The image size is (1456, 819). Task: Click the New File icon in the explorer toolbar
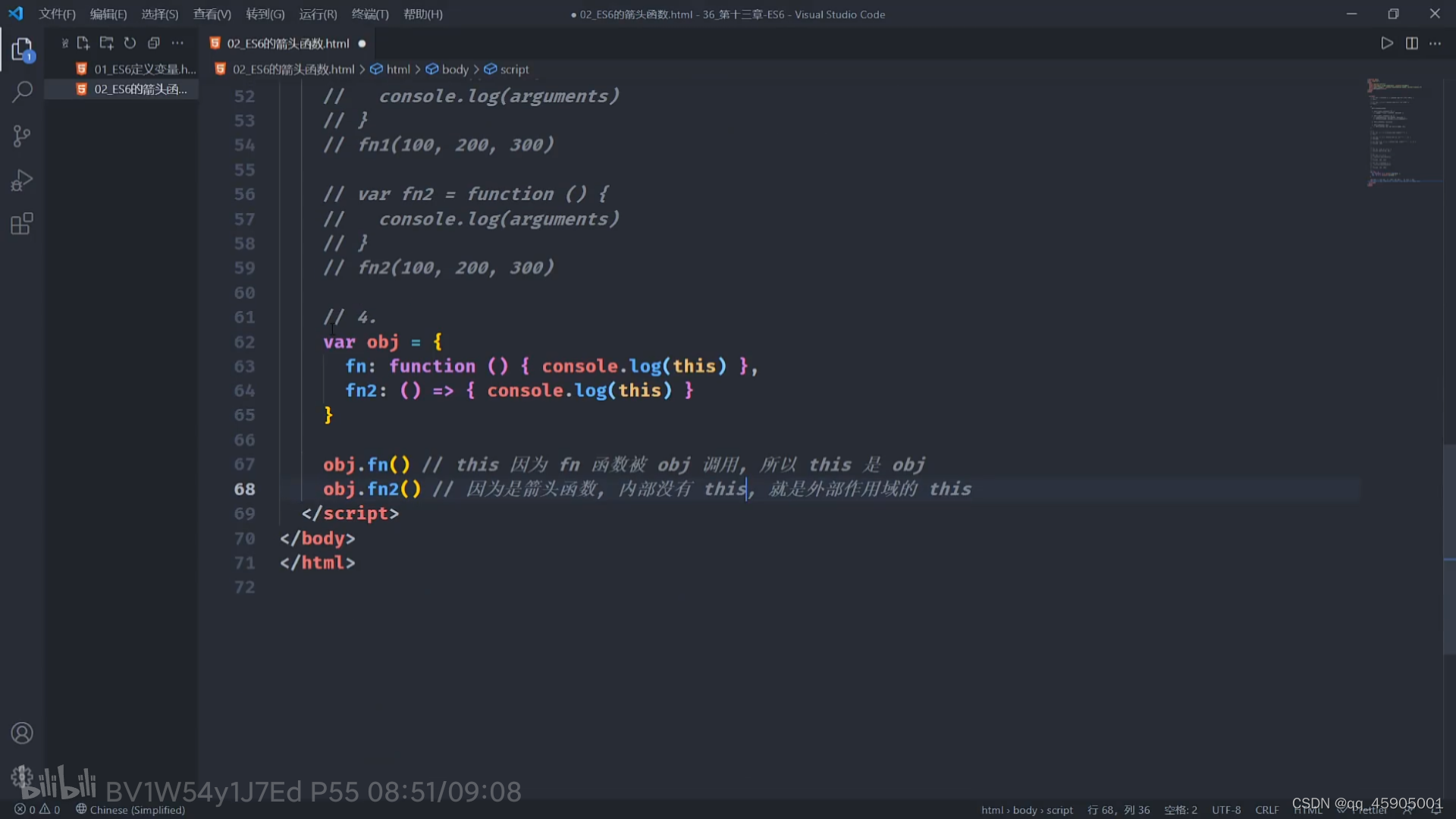click(x=83, y=43)
